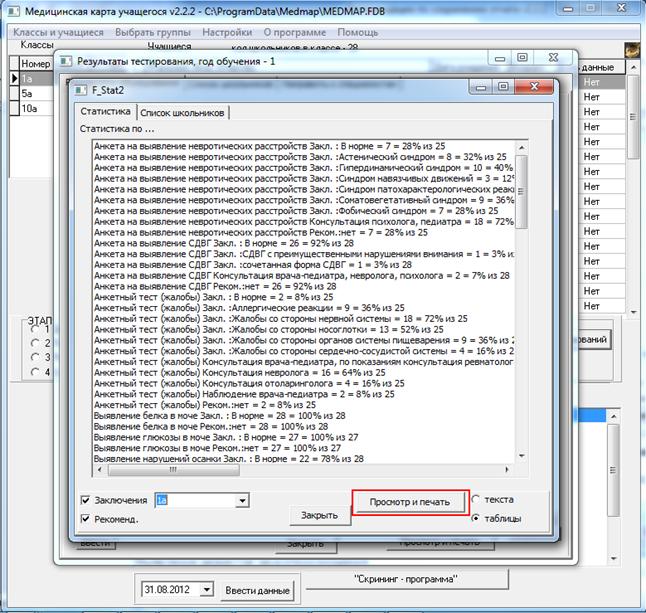Select the текста radio option
Image resolution: width=646 pixels, height=613 pixels.
tap(476, 498)
